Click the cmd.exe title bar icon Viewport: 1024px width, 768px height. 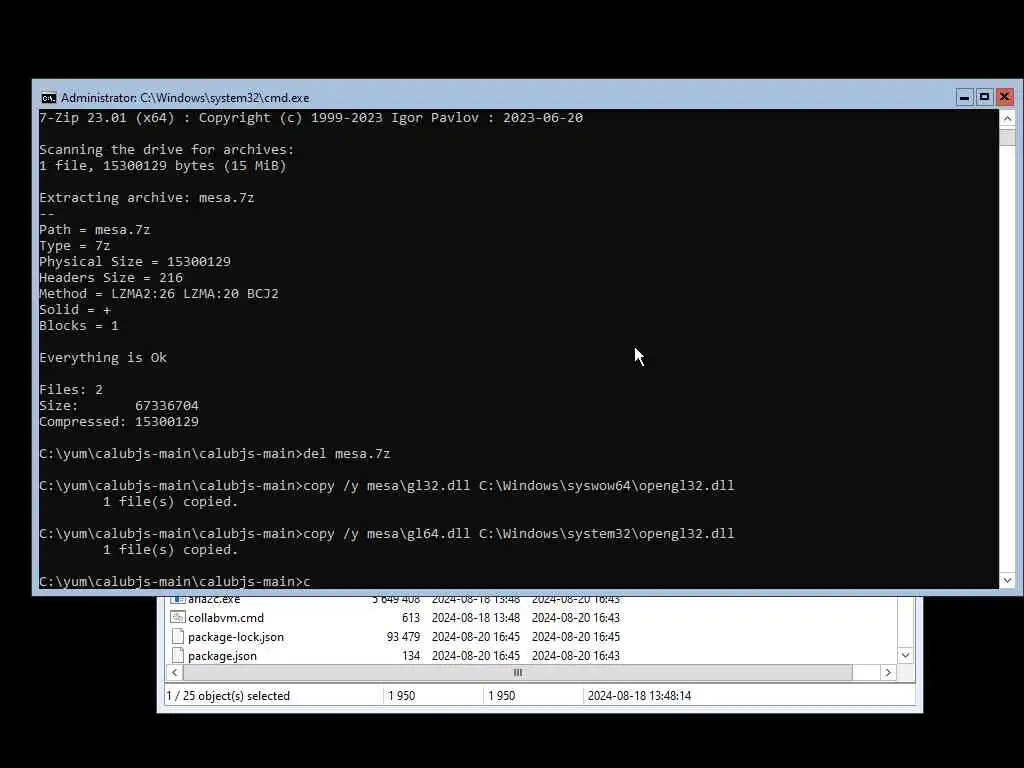coord(48,98)
